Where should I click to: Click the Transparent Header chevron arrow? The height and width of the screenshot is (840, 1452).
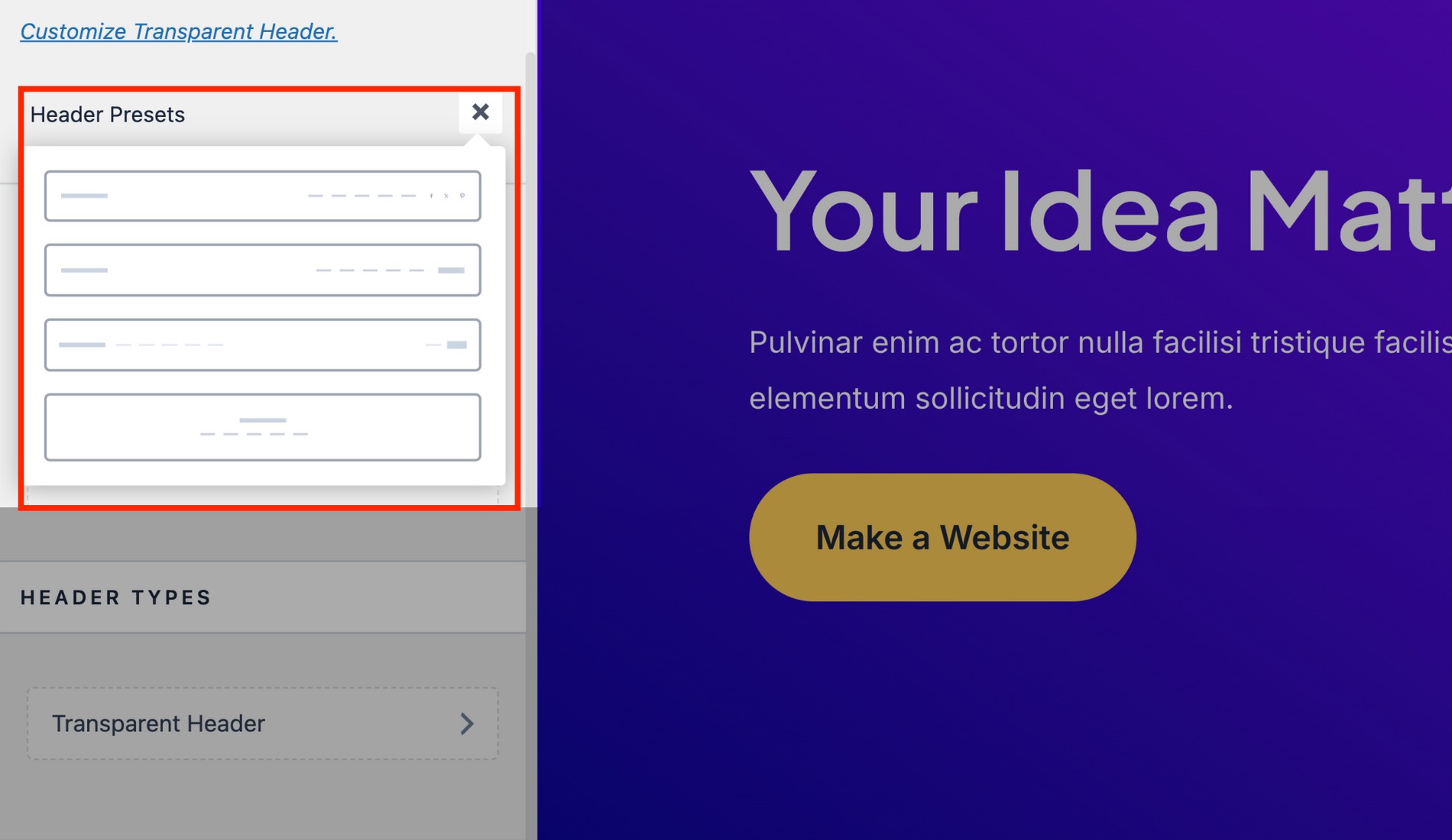pos(467,723)
